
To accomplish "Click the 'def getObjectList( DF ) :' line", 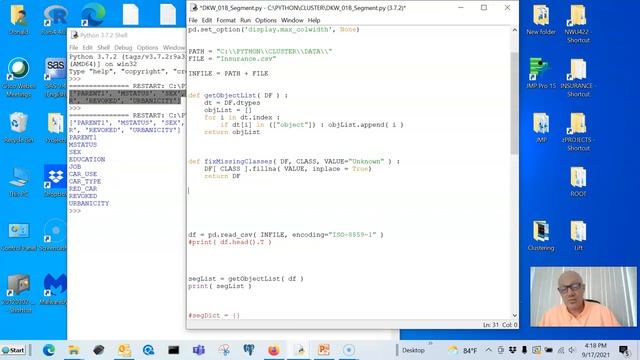I will 238,96.
